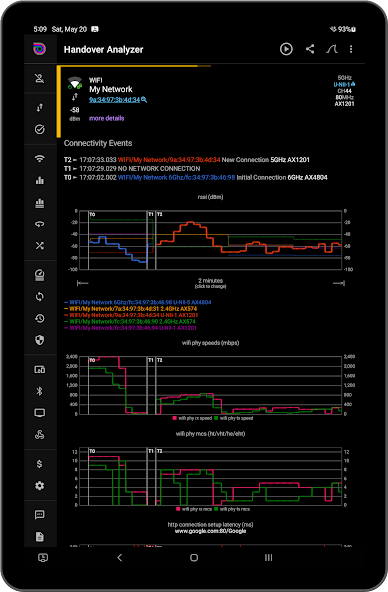Open the bar chart sidebar icon
Viewport: 388px width, 592px height.
(40, 180)
